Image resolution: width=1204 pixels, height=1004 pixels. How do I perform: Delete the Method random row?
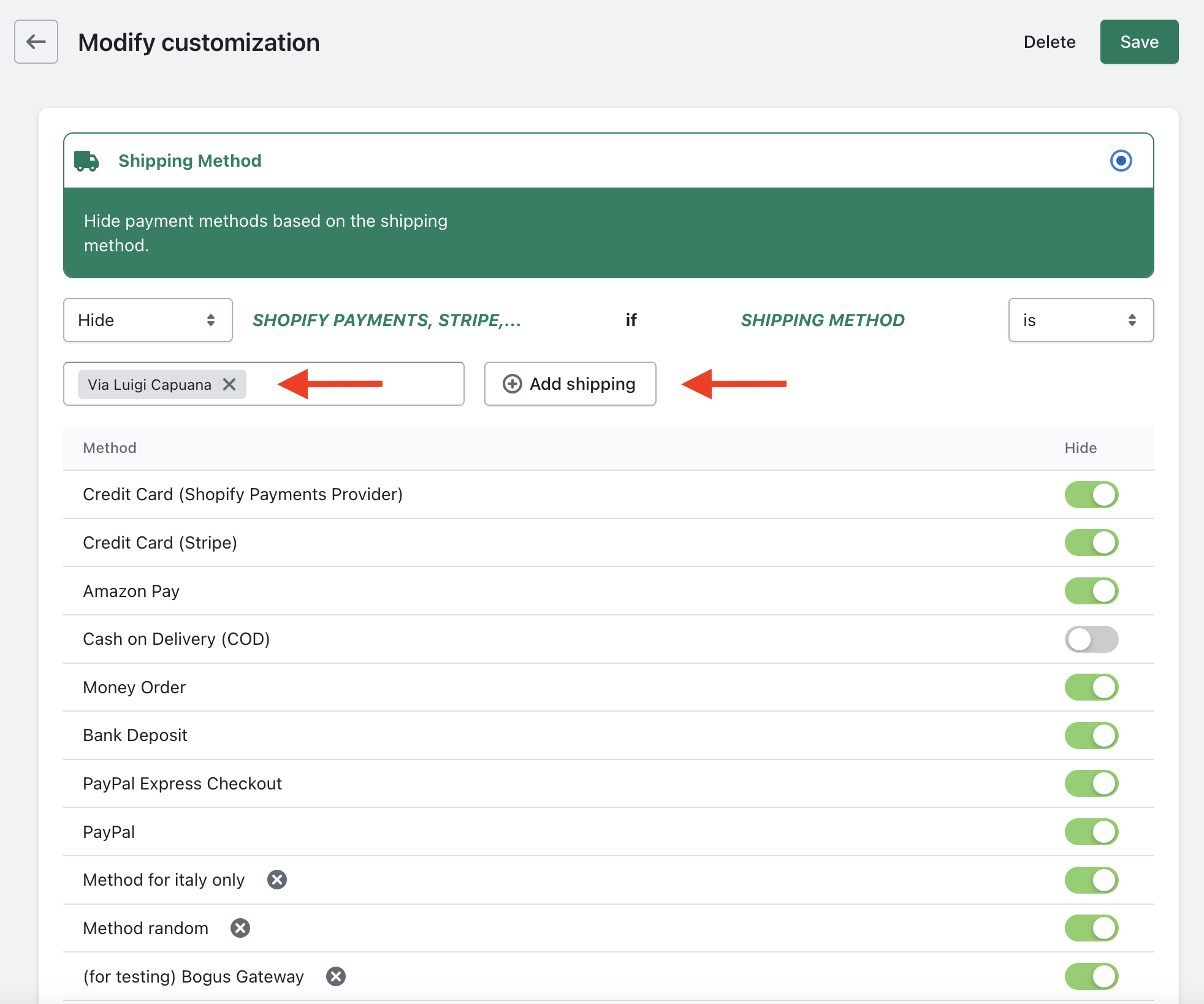(x=240, y=928)
